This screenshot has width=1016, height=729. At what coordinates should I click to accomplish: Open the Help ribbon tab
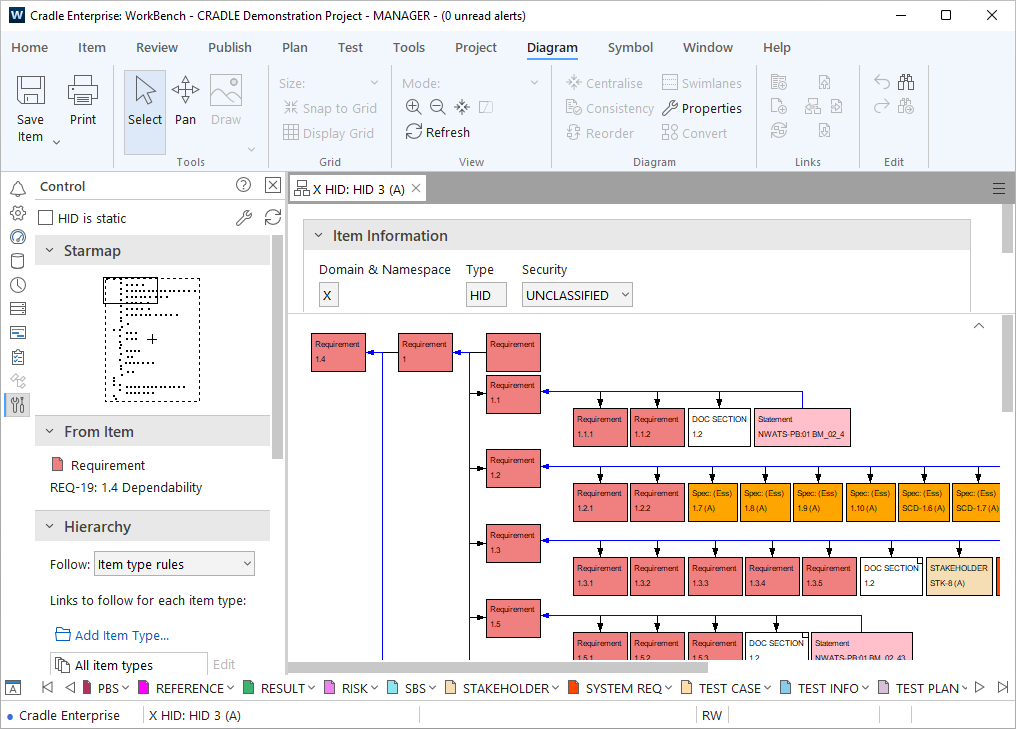pyautogui.click(x=776, y=47)
